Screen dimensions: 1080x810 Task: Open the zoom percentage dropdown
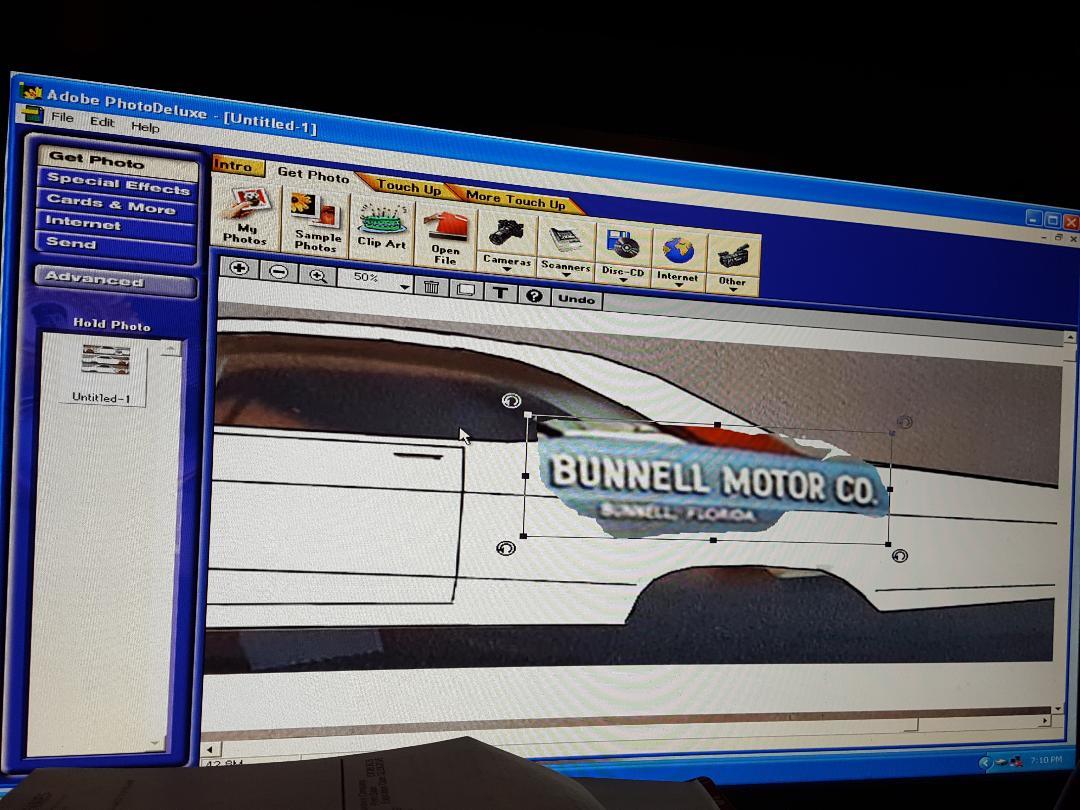click(404, 286)
